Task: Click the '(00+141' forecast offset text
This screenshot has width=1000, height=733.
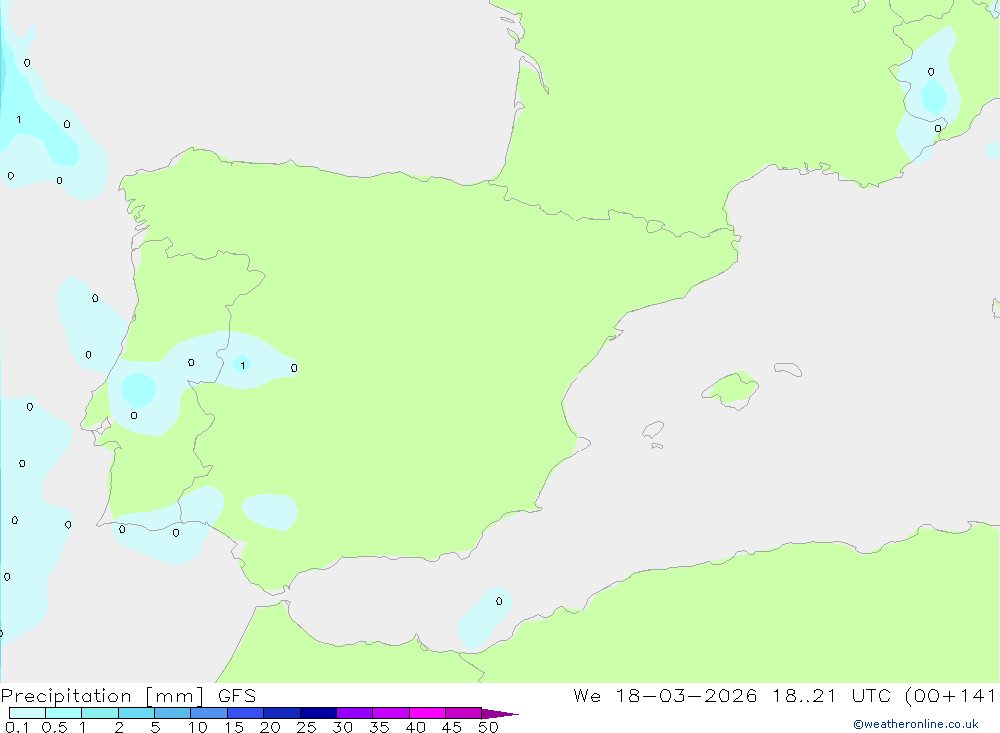Action: pos(950,696)
